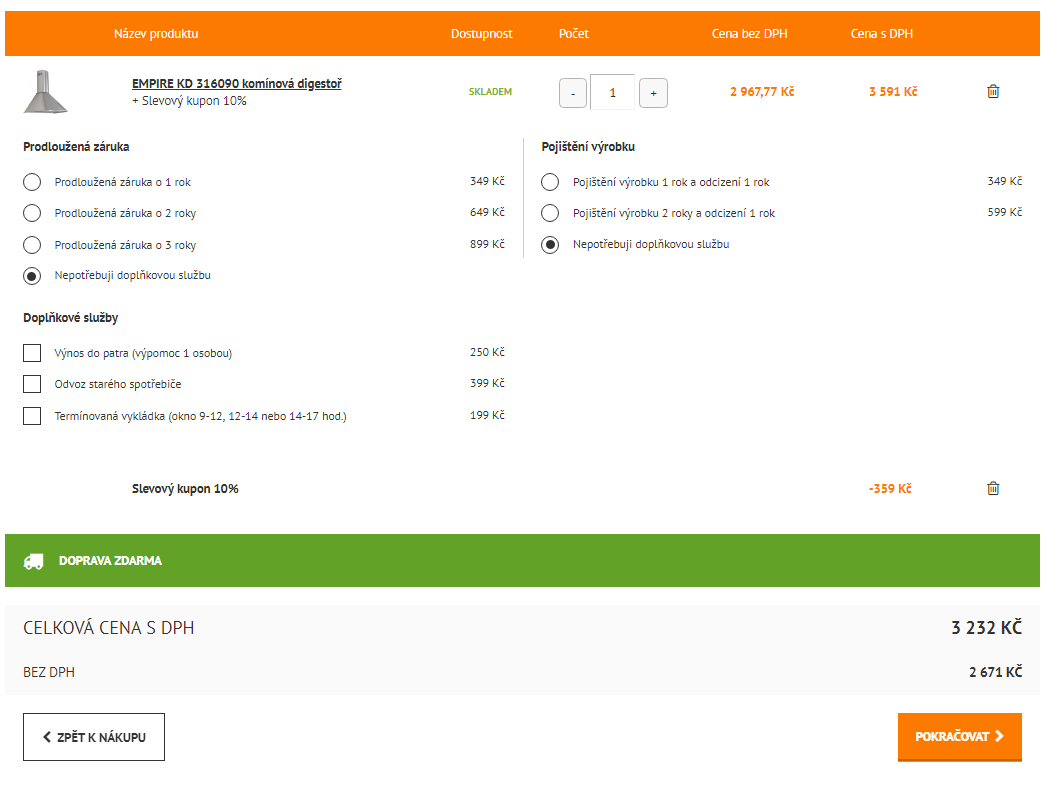Check Odvoz starého spotřebiče option
The width and height of the screenshot is (1042, 787).
click(32, 384)
